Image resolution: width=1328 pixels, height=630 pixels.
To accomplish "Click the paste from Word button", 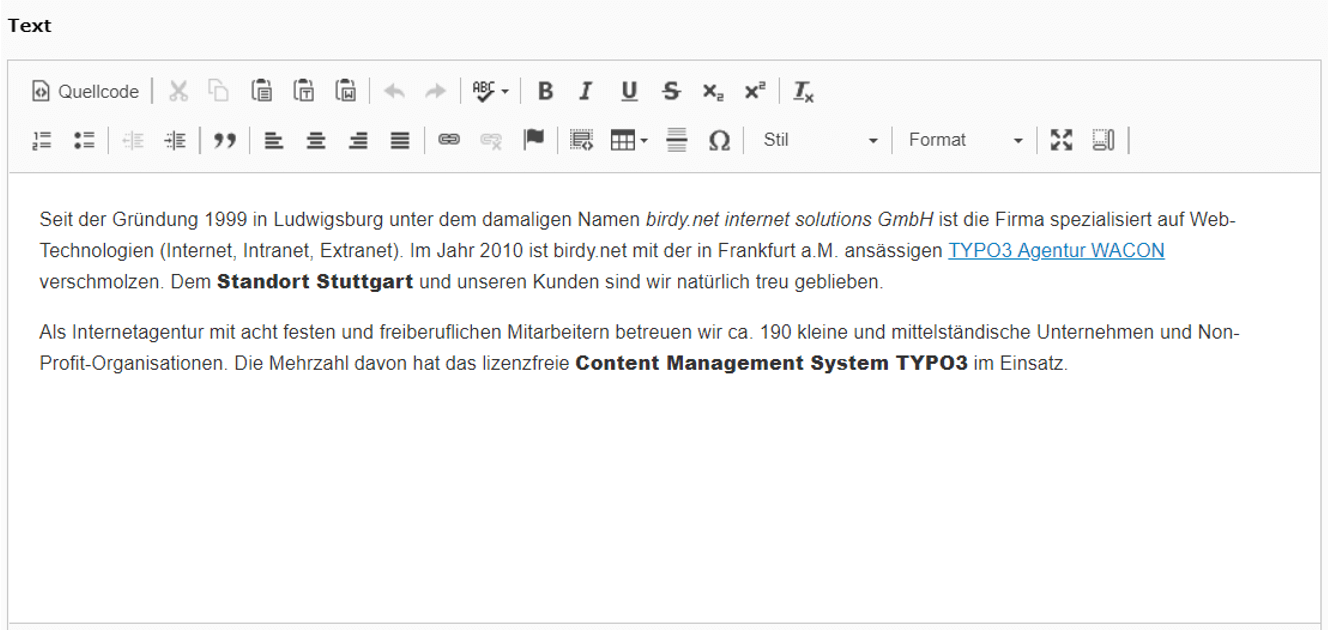I will (346, 92).
